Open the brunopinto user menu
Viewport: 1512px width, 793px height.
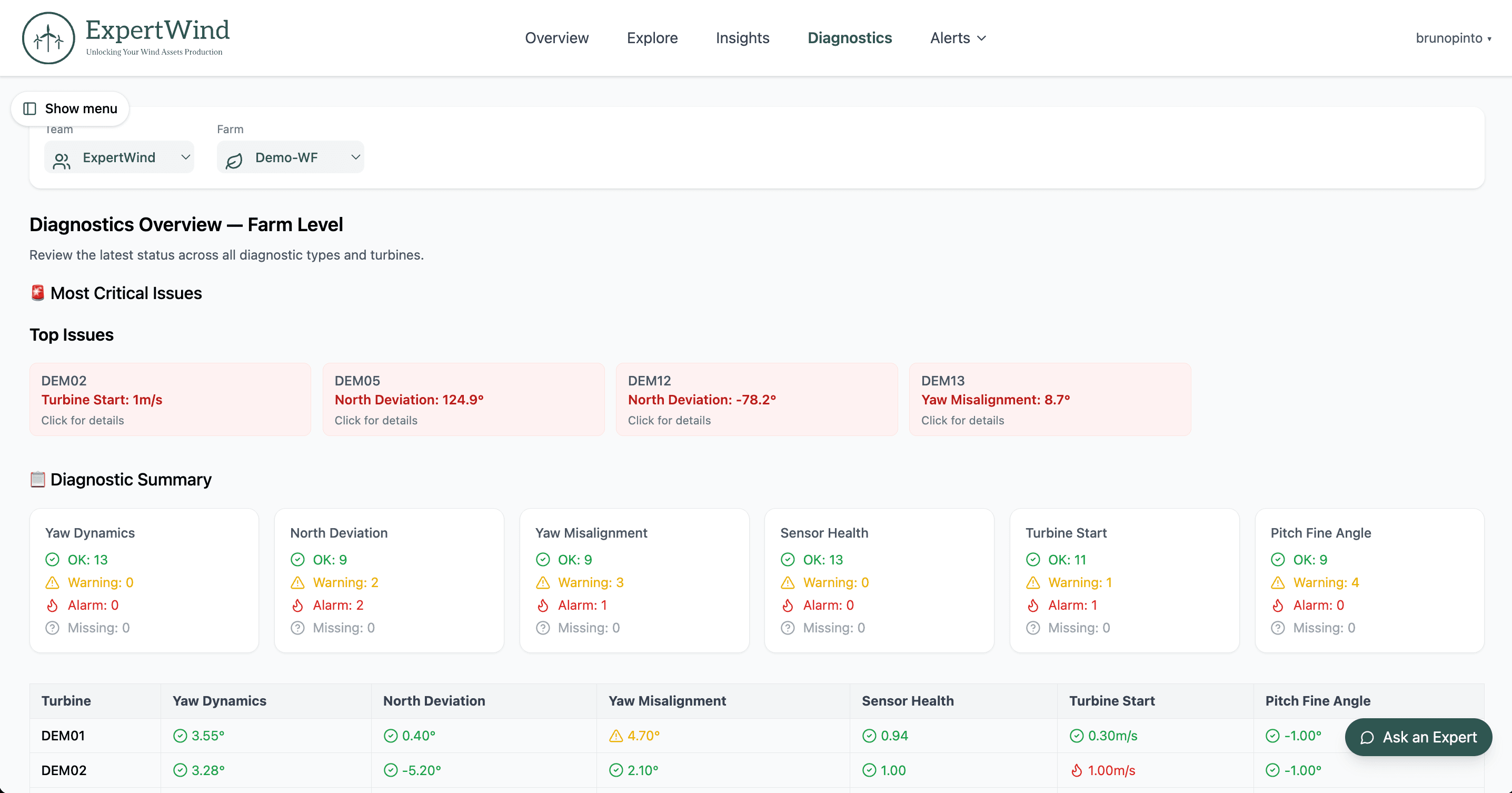pos(1453,38)
